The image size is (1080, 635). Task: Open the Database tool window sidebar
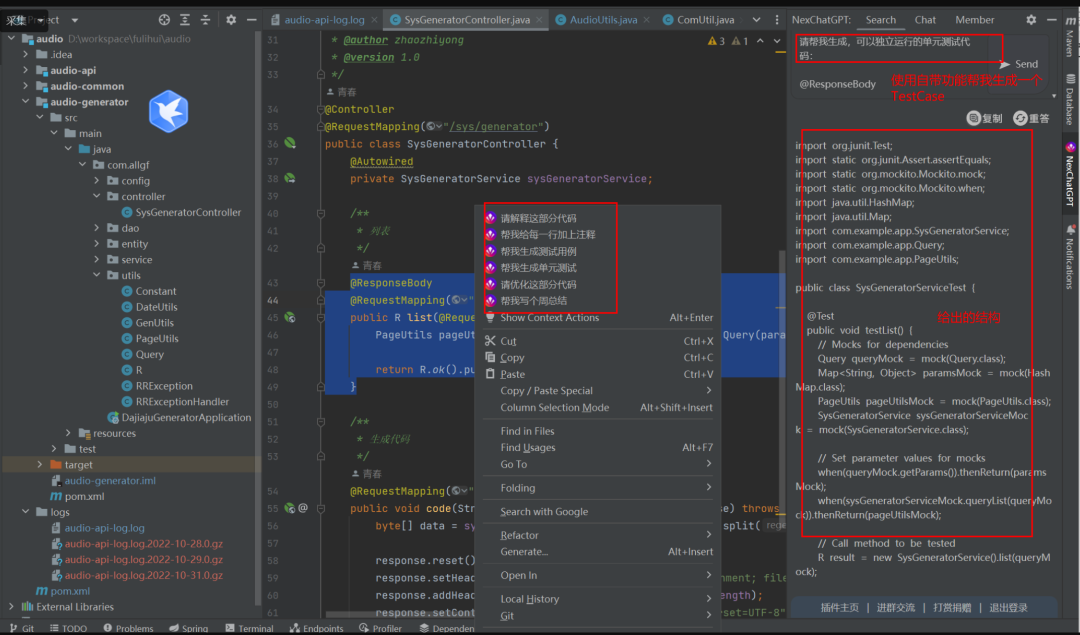pyautogui.click(x=1068, y=106)
